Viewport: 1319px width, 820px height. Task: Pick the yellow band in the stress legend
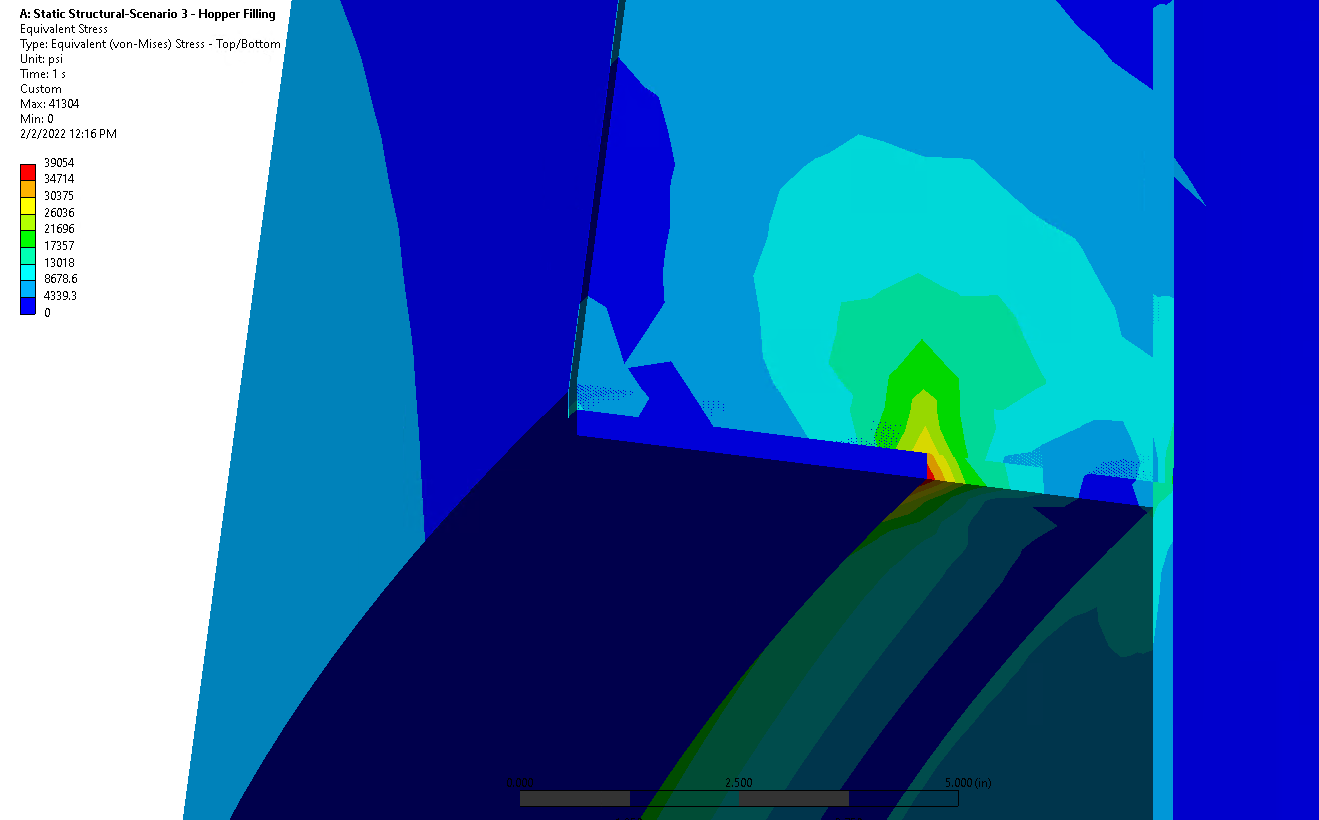point(28,204)
